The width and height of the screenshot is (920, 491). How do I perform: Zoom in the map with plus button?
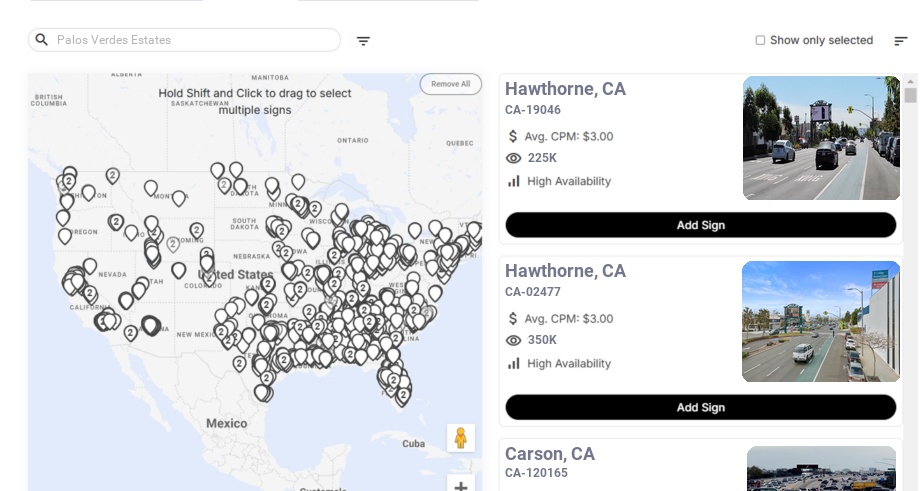[x=461, y=485]
